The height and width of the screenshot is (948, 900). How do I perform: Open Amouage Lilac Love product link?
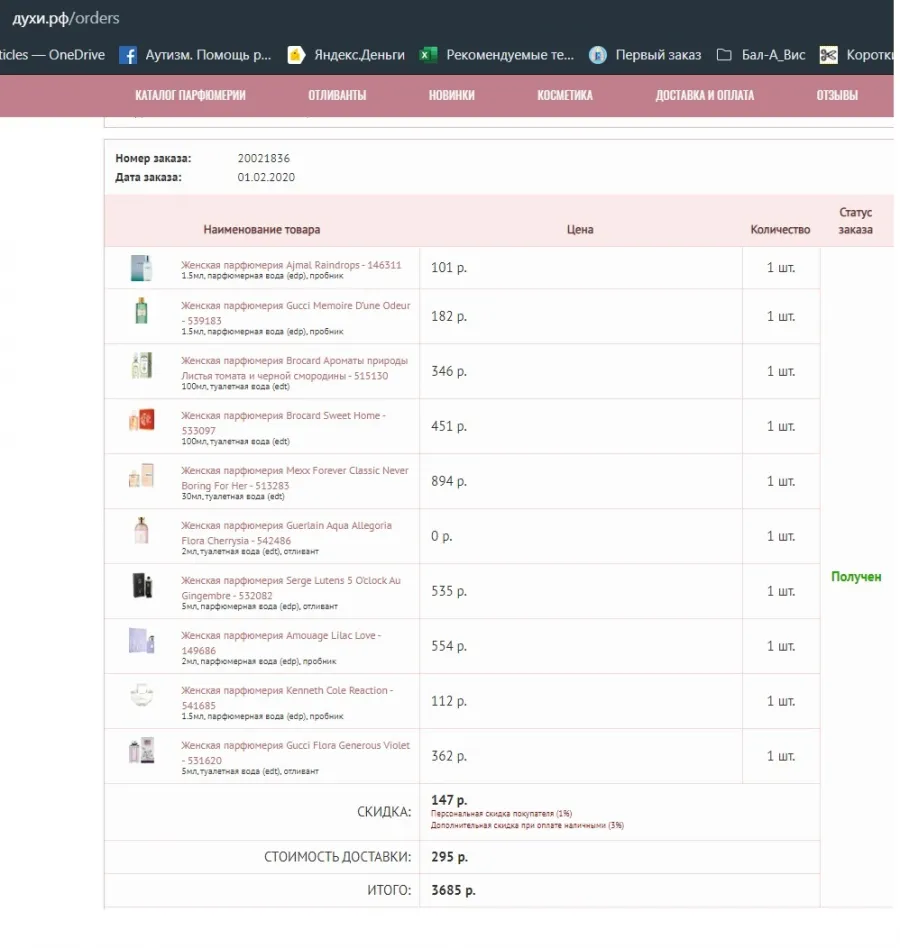(281, 643)
